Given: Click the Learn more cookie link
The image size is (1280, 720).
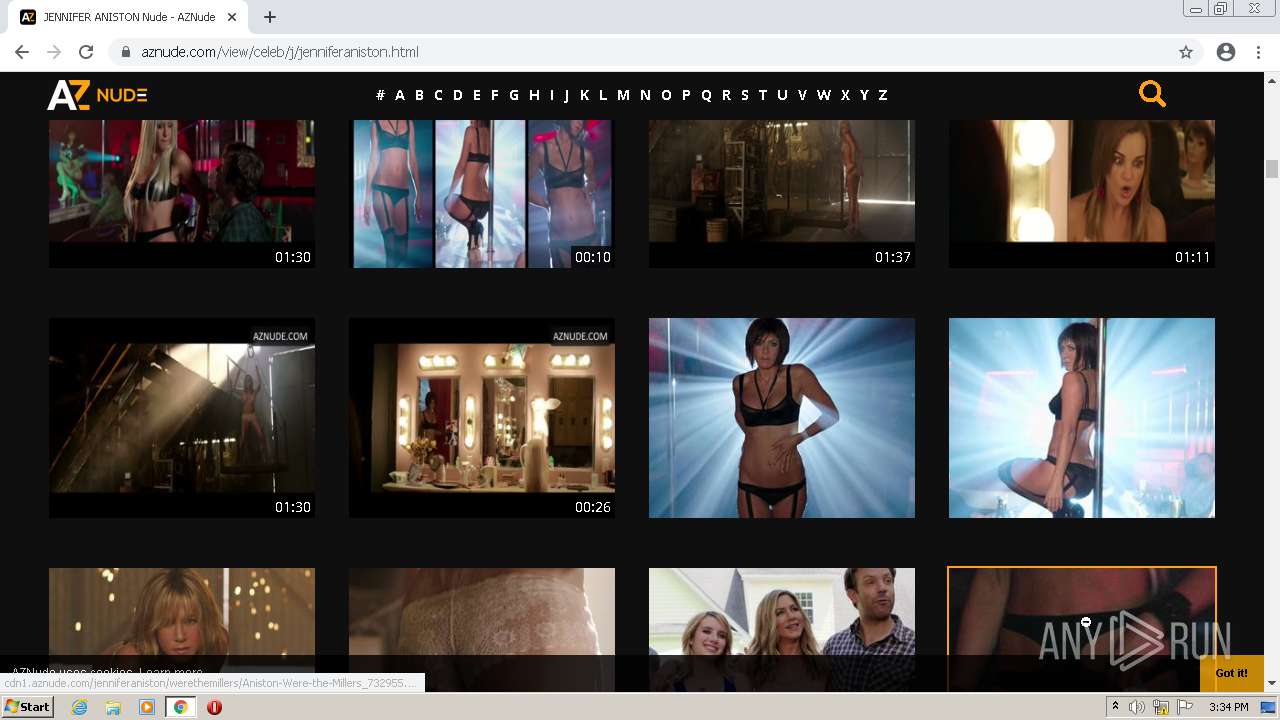Looking at the screenshot, I should pyautogui.click(x=171, y=672).
